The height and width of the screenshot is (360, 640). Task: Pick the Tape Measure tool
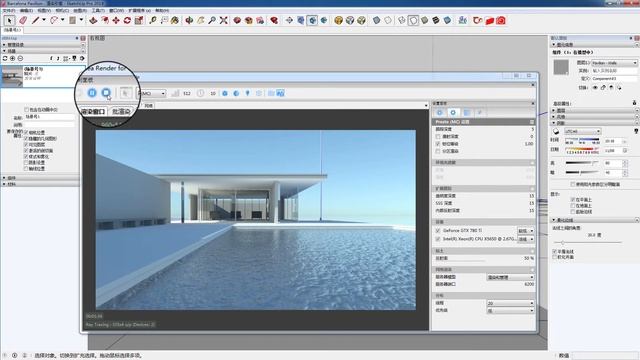coord(153,20)
